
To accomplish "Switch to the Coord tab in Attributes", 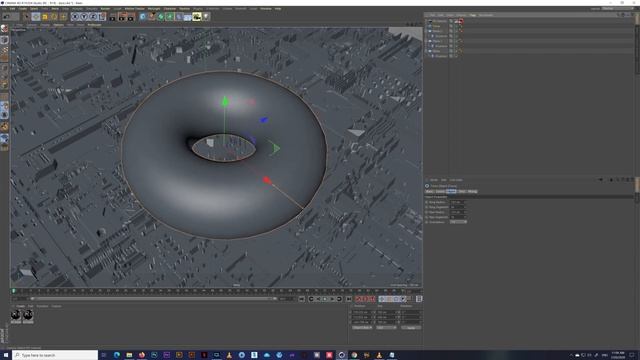I will coord(440,191).
